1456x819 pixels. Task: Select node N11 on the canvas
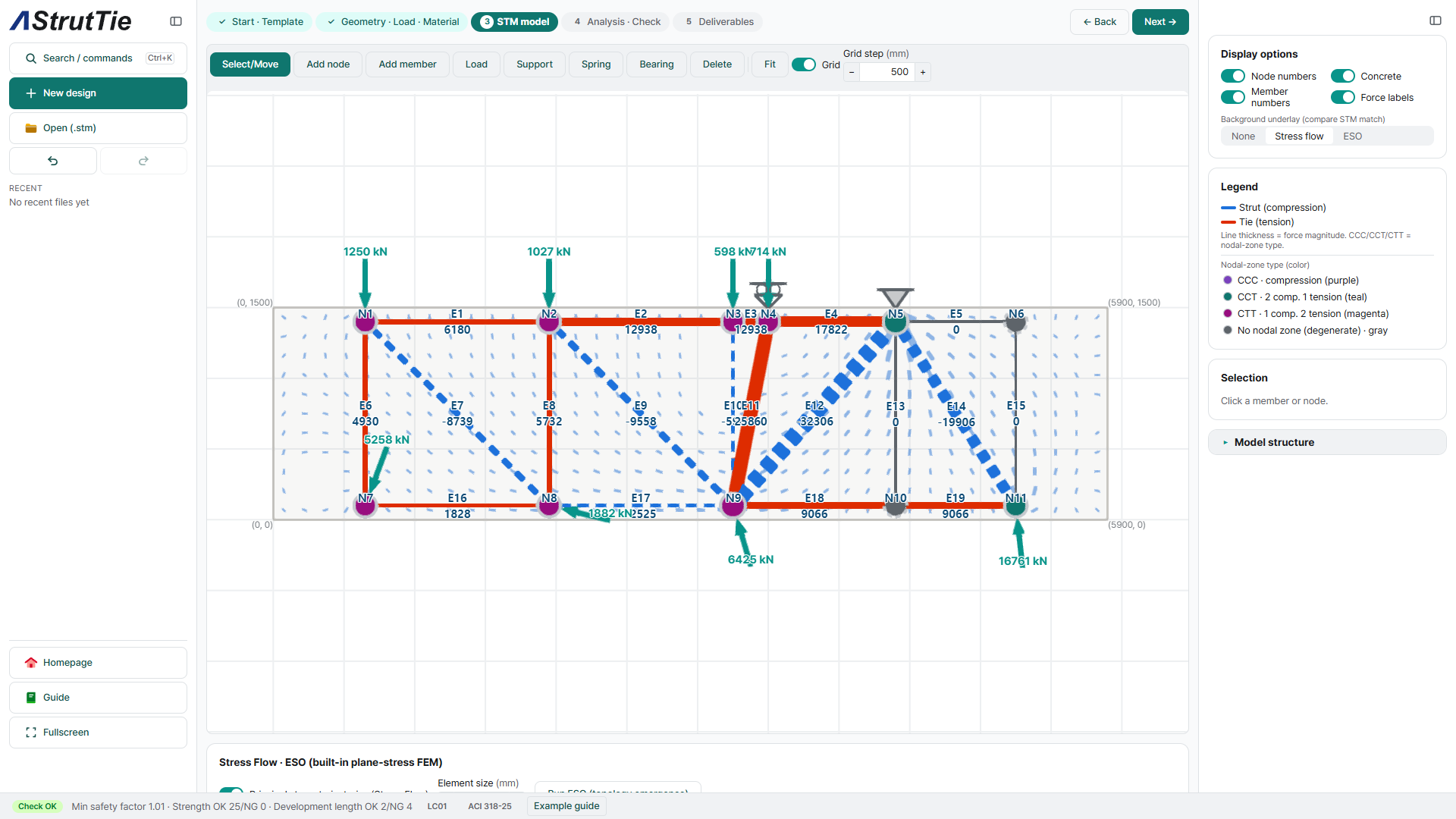(x=1015, y=505)
